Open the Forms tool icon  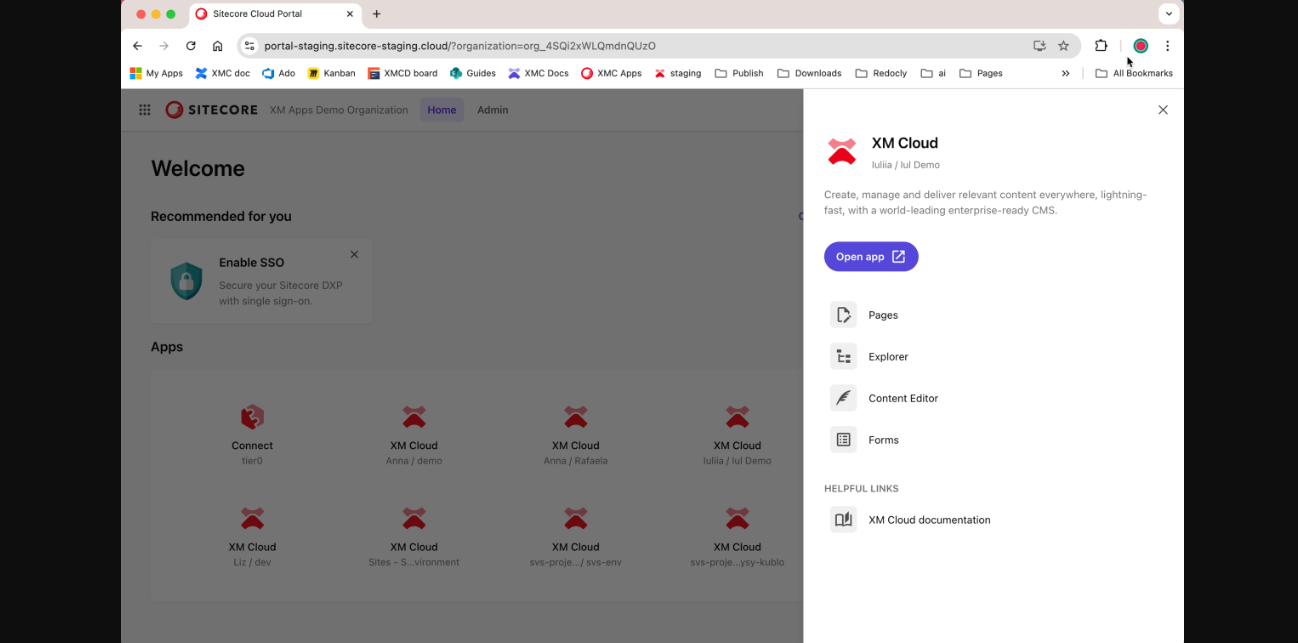click(x=843, y=440)
